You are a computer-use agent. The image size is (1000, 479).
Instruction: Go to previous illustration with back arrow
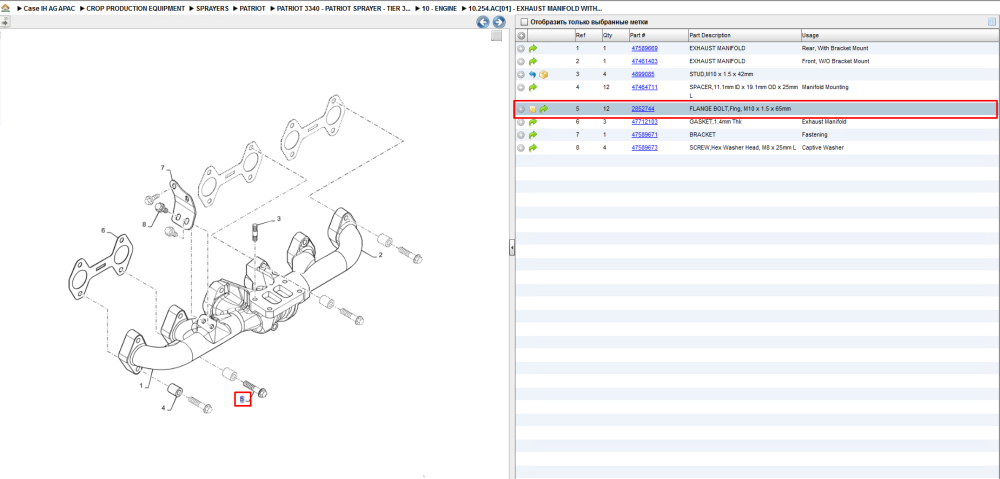point(483,22)
